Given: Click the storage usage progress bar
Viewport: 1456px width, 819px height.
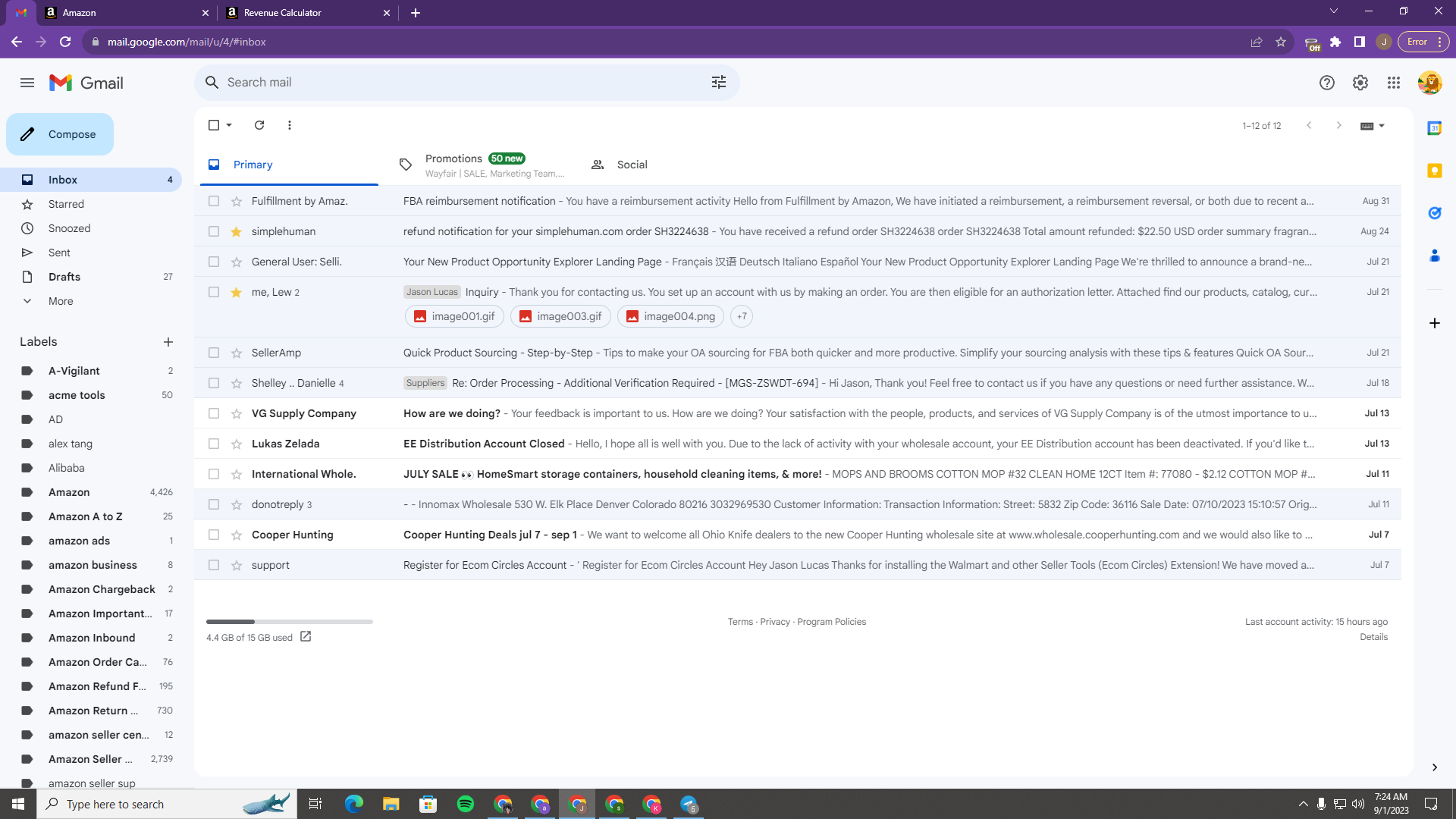Looking at the screenshot, I should [x=290, y=622].
